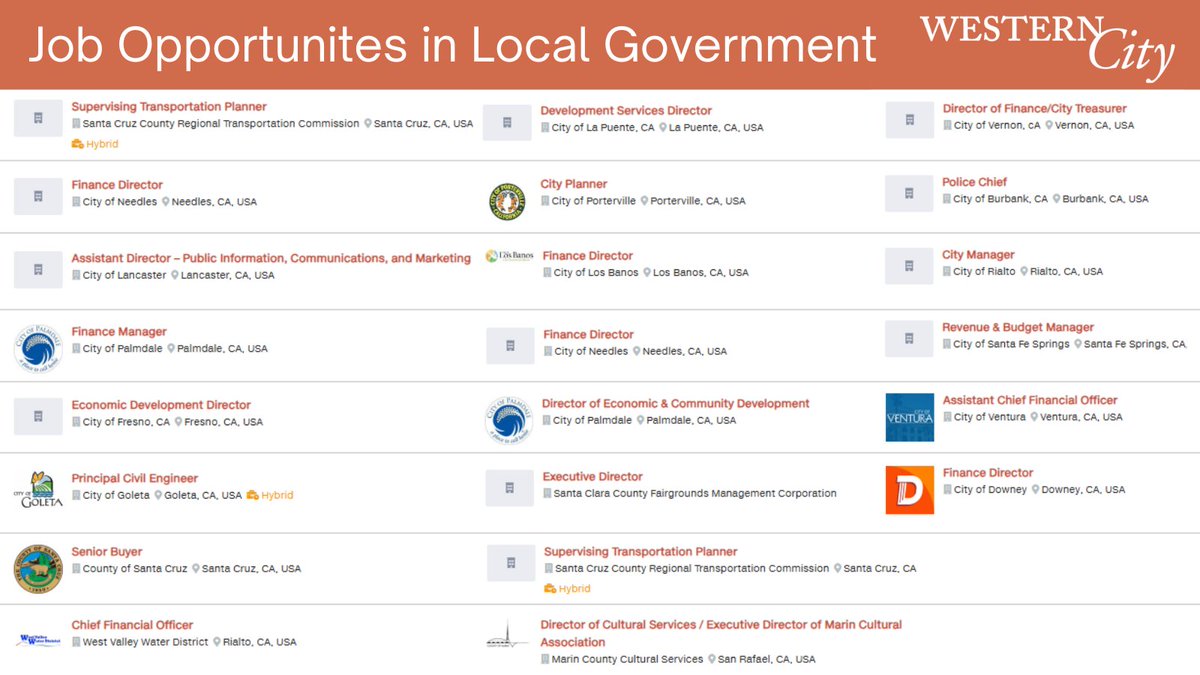1200x675 pixels.
Task: Open the Executive Director job title
Action: (593, 477)
